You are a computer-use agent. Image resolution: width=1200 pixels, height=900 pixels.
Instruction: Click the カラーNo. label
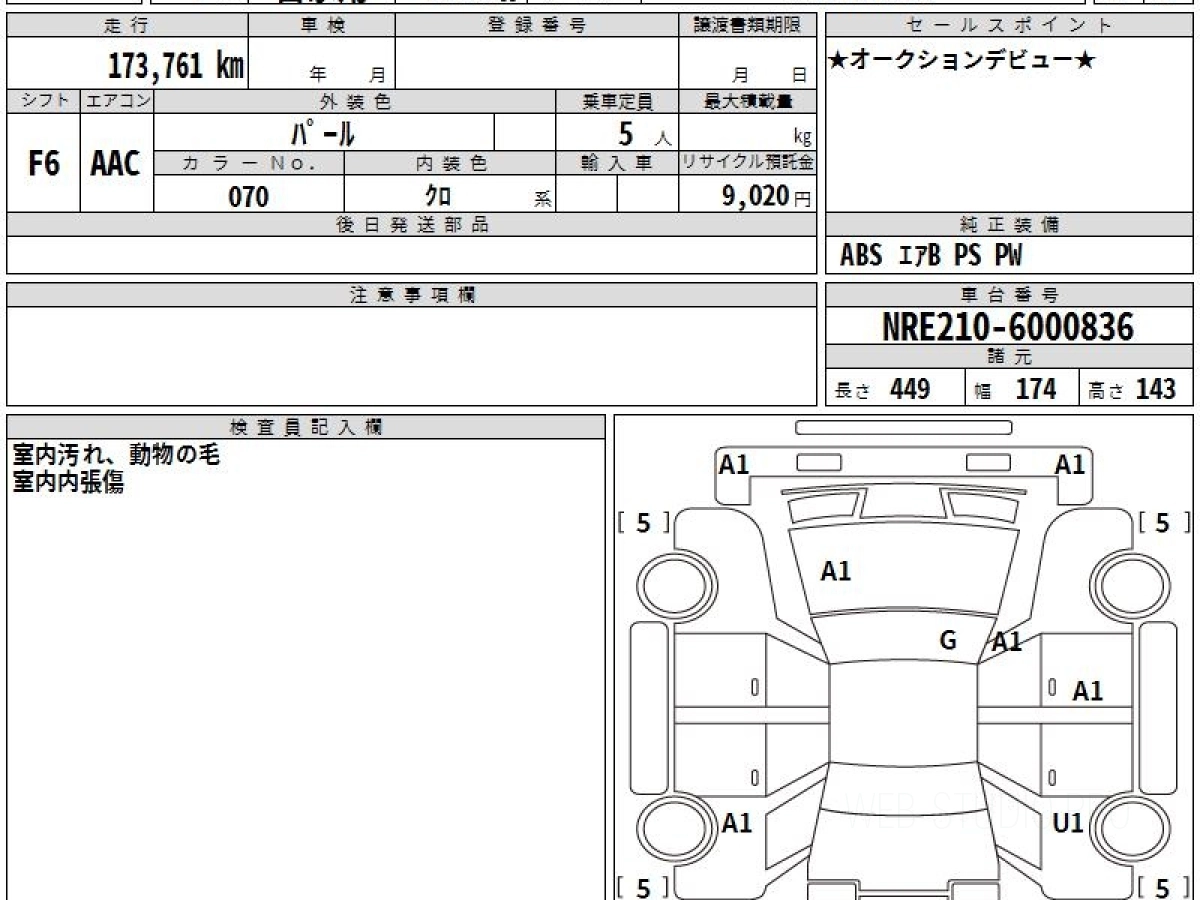tap(249, 163)
